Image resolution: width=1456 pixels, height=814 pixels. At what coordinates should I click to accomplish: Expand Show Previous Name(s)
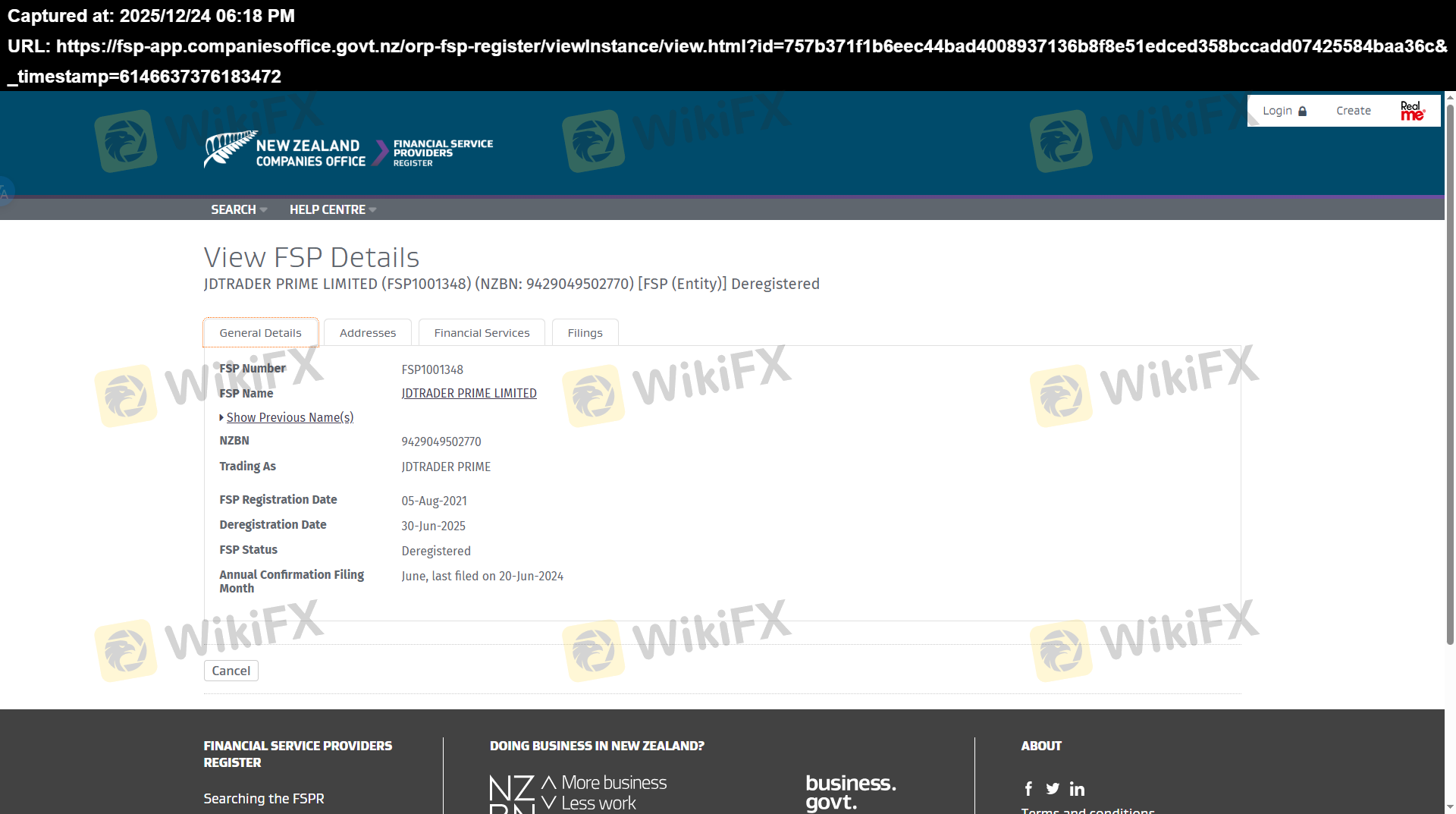coord(289,417)
